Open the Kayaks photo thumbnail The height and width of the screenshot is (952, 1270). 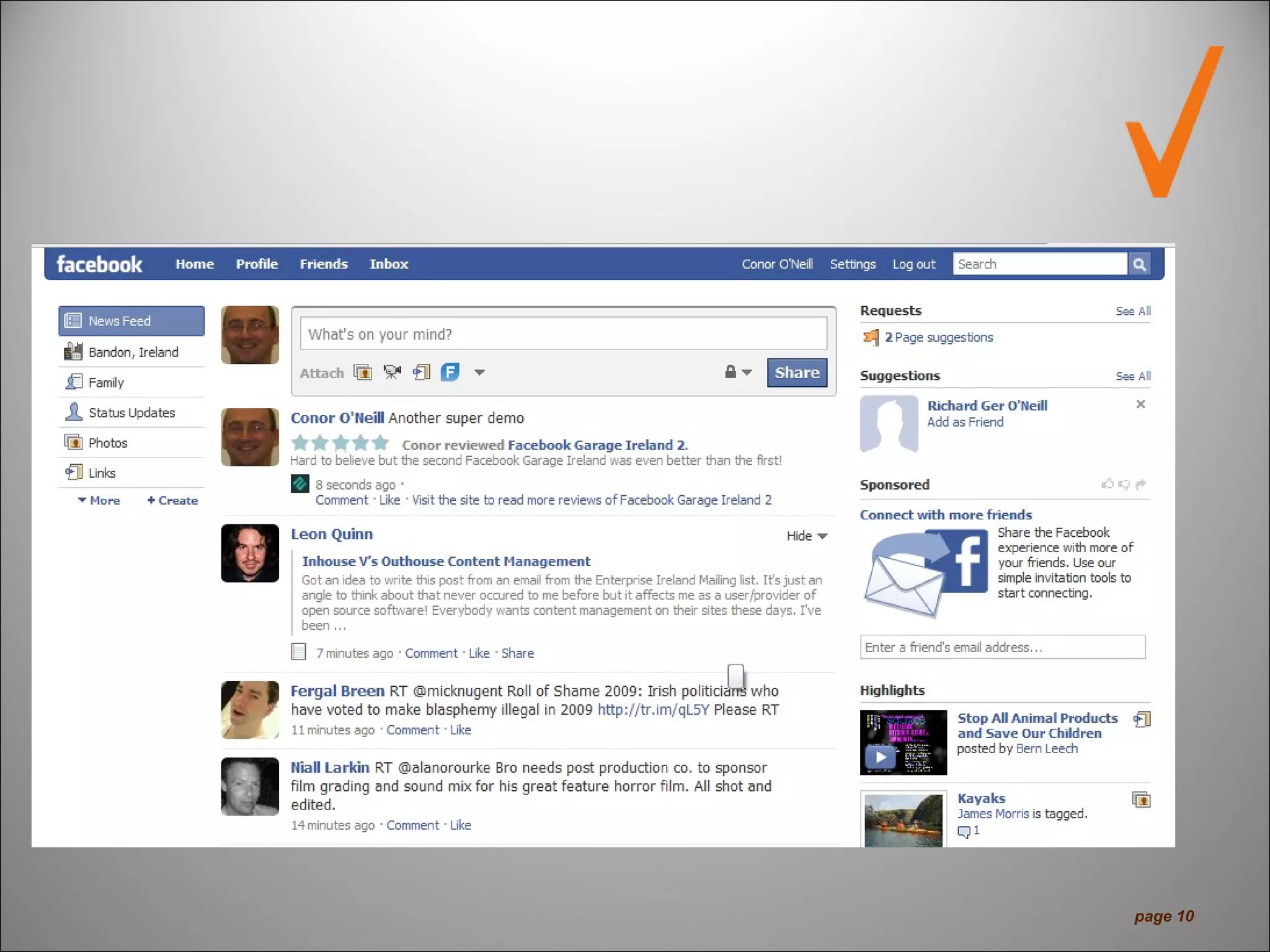pyautogui.click(x=904, y=820)
